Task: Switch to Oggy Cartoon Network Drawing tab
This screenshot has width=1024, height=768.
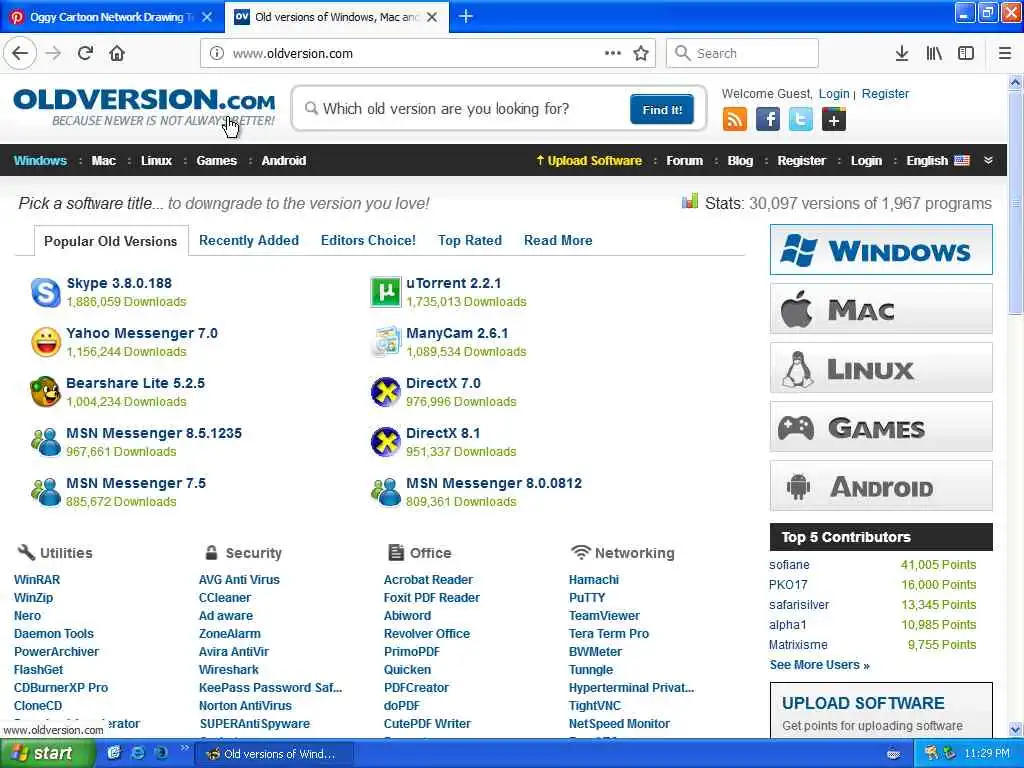Action: (x=111, y=17)
